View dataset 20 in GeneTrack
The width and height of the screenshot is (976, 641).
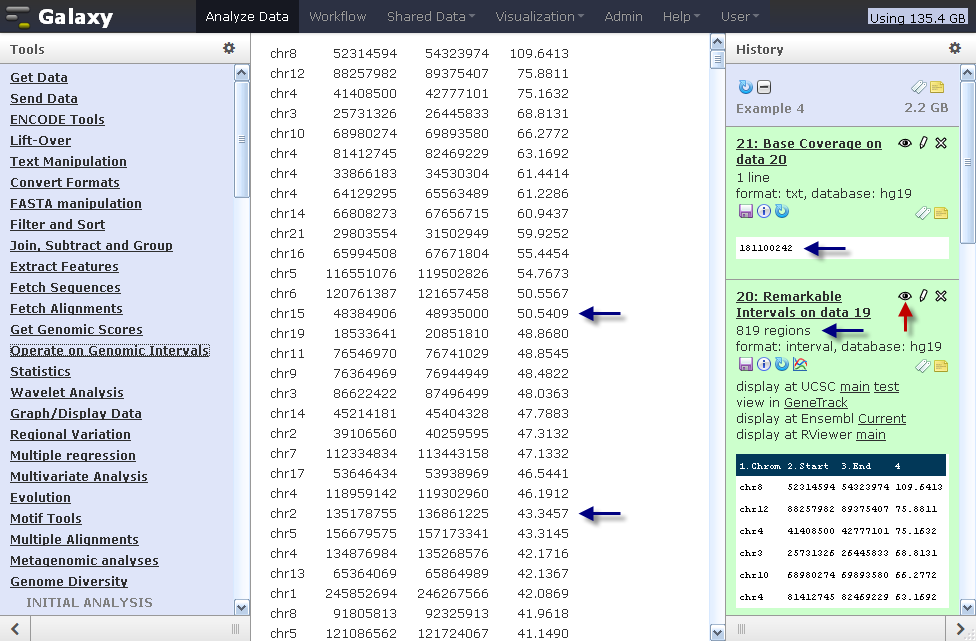(815, 403)
